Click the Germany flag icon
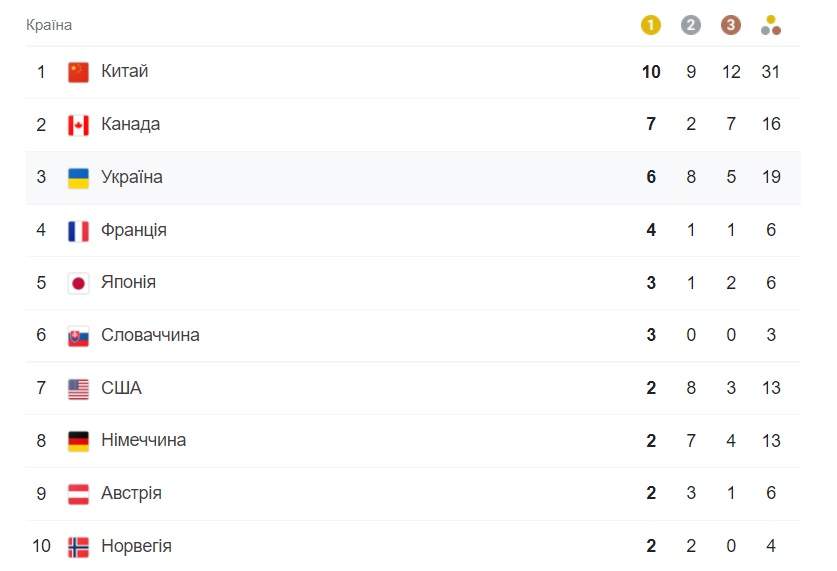 click(x=78, y=441)
